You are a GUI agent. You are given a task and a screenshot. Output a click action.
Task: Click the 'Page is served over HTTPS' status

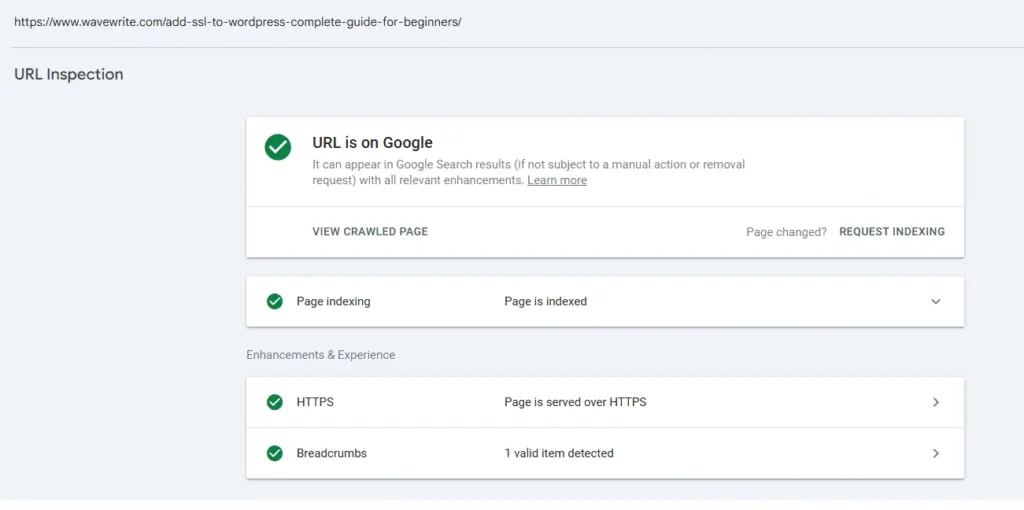tap(575, 402)
